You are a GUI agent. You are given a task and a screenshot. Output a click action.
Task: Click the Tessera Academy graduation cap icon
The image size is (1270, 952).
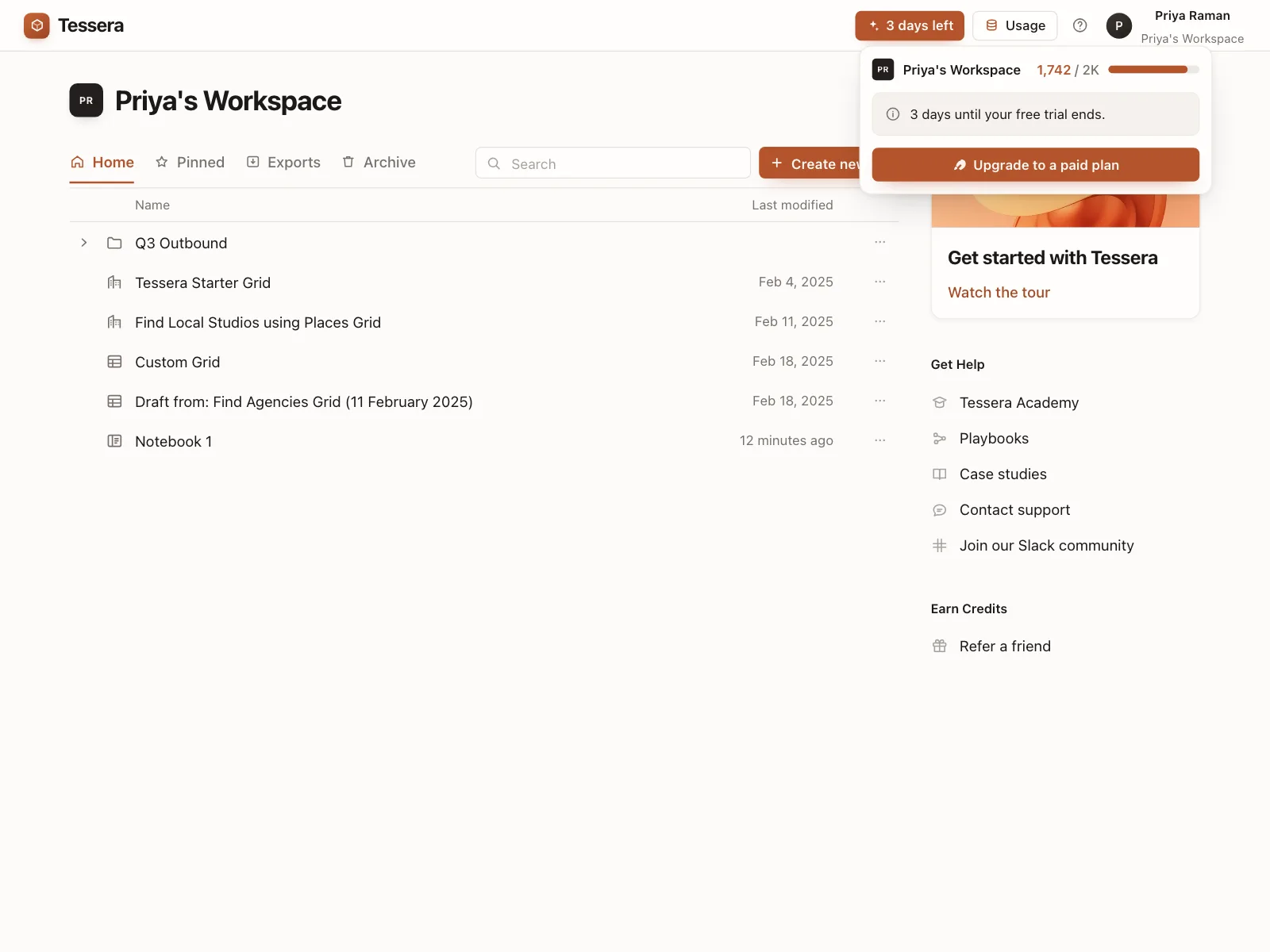[940, 403]
